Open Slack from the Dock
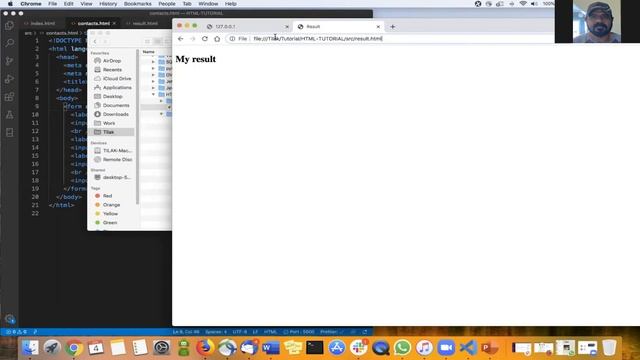This screenshot has height=360, width=640. click(359, 348)
